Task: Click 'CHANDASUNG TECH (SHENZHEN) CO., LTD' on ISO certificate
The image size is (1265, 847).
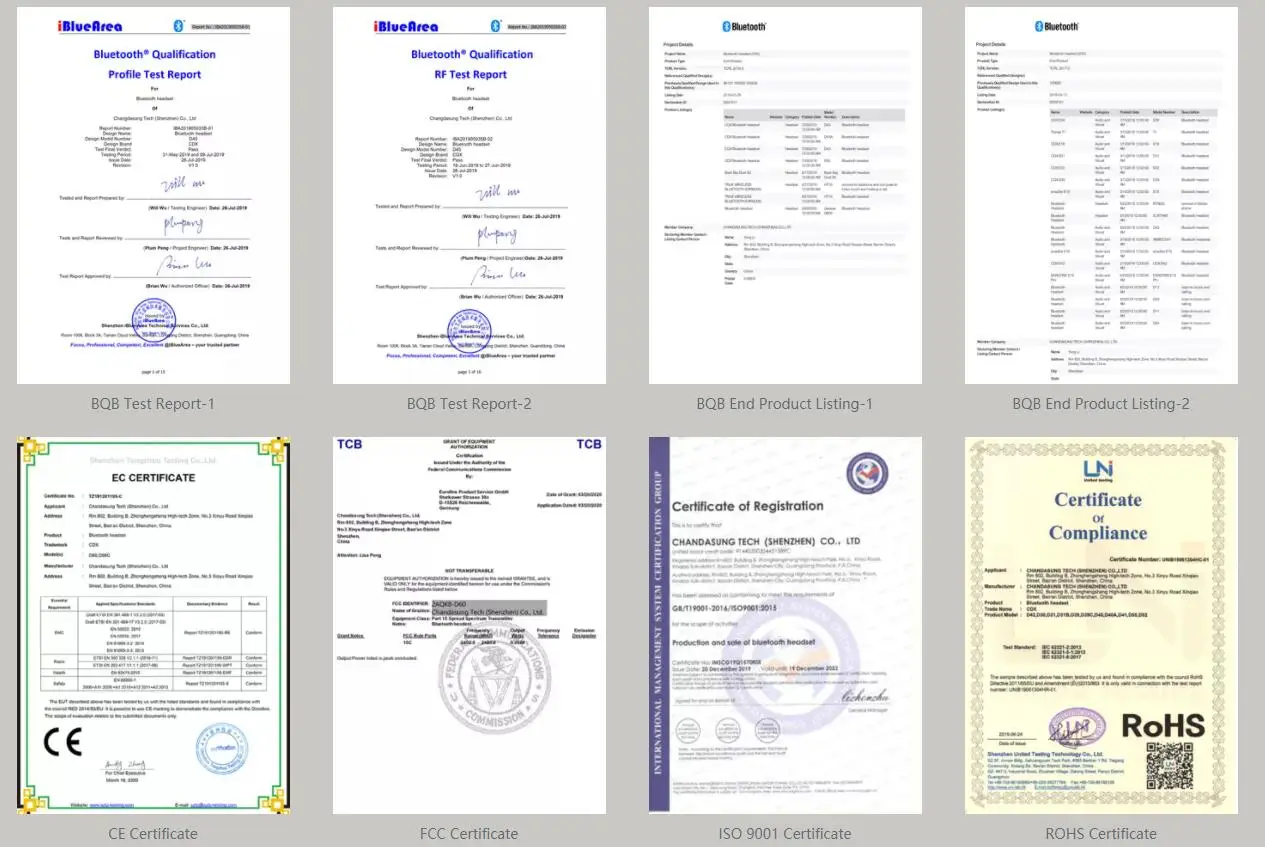Action: coord(765,542)
